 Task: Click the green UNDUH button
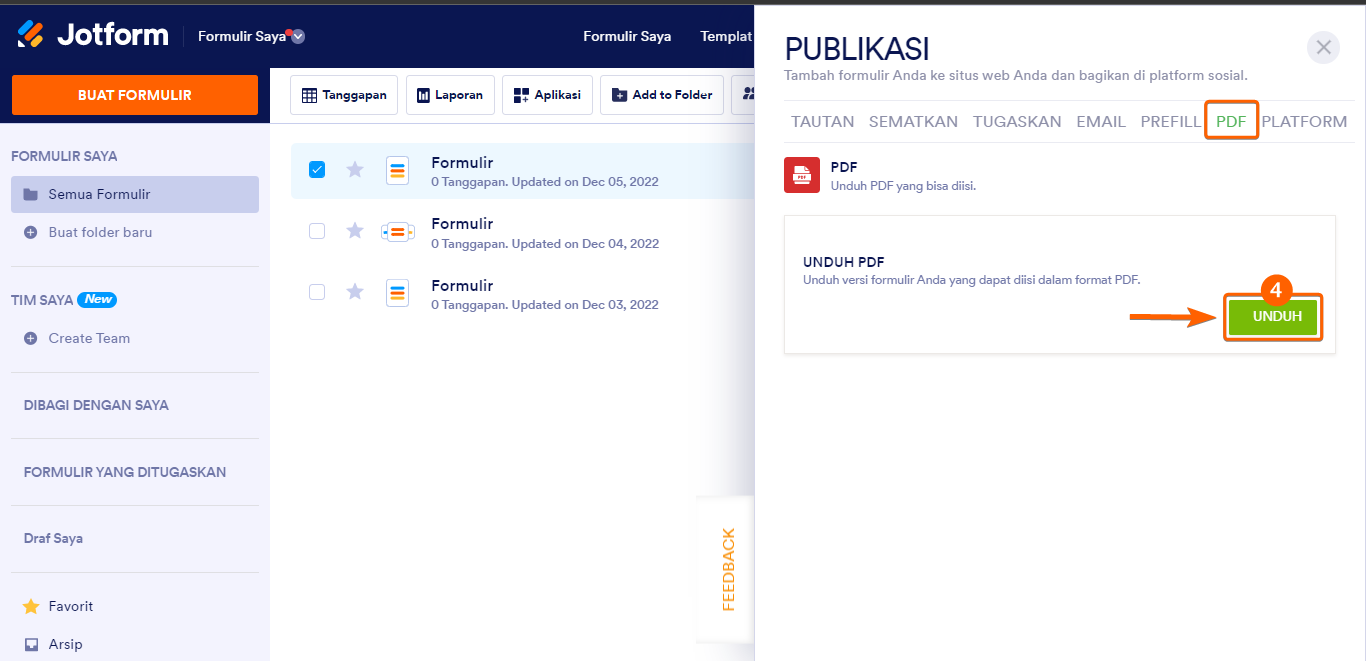pos(1274,317)
